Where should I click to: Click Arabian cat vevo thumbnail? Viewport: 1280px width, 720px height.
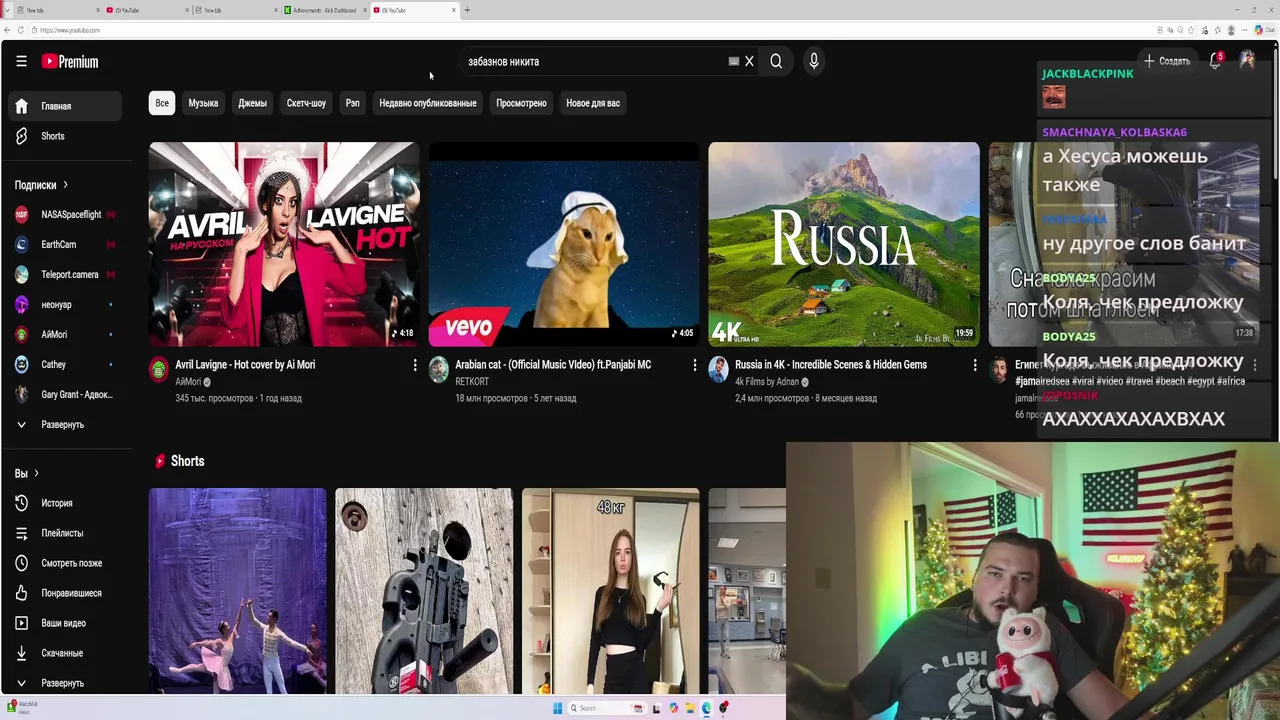click(564, 244)
